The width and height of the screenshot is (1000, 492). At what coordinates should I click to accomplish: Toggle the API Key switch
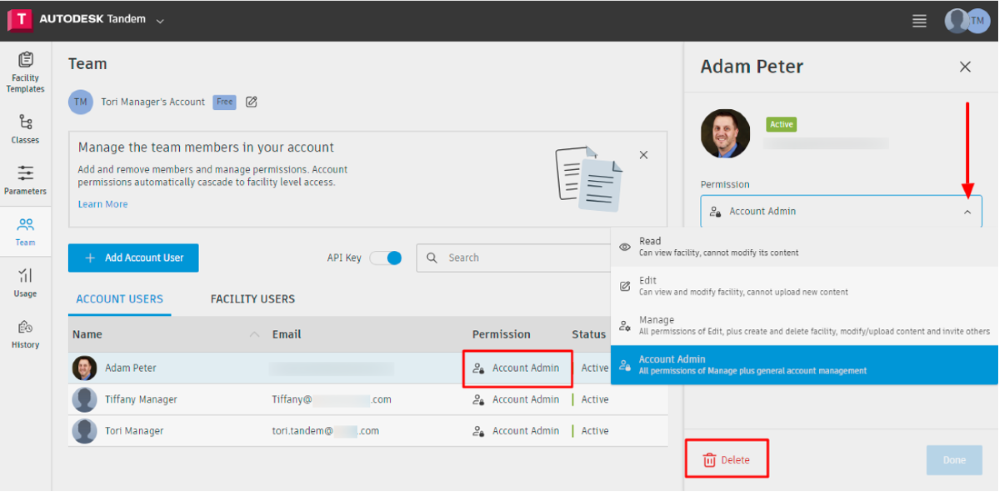386,258
